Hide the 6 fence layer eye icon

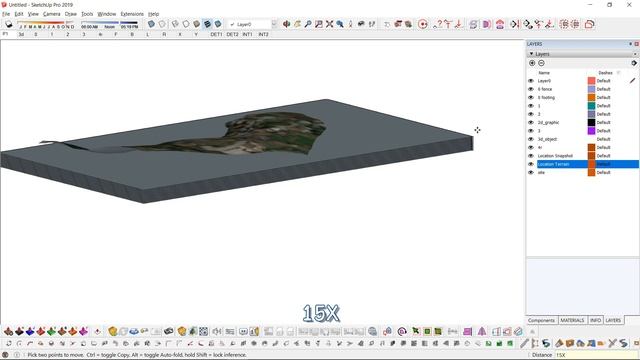531,89
